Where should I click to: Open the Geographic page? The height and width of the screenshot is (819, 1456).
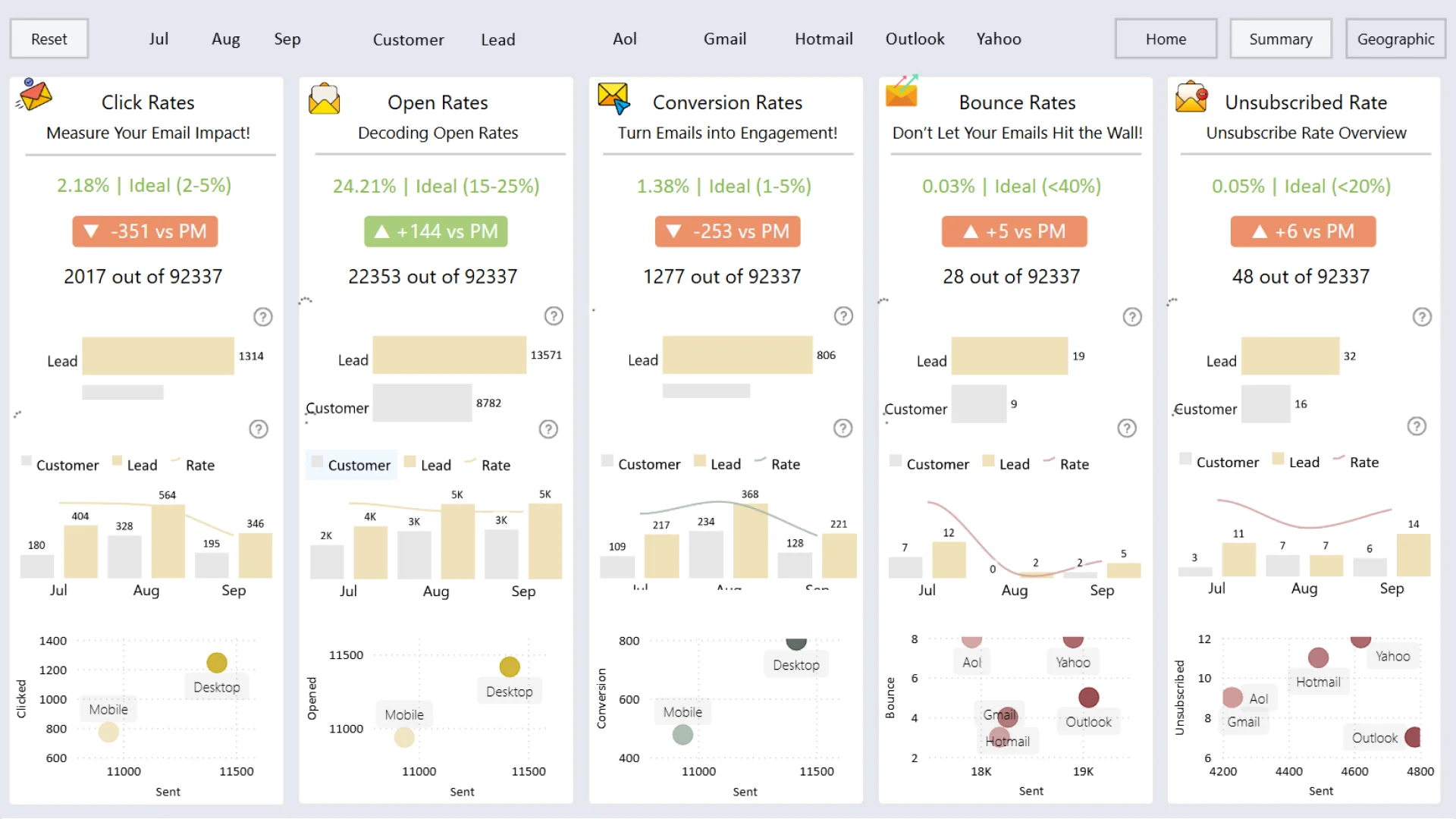1395,39
